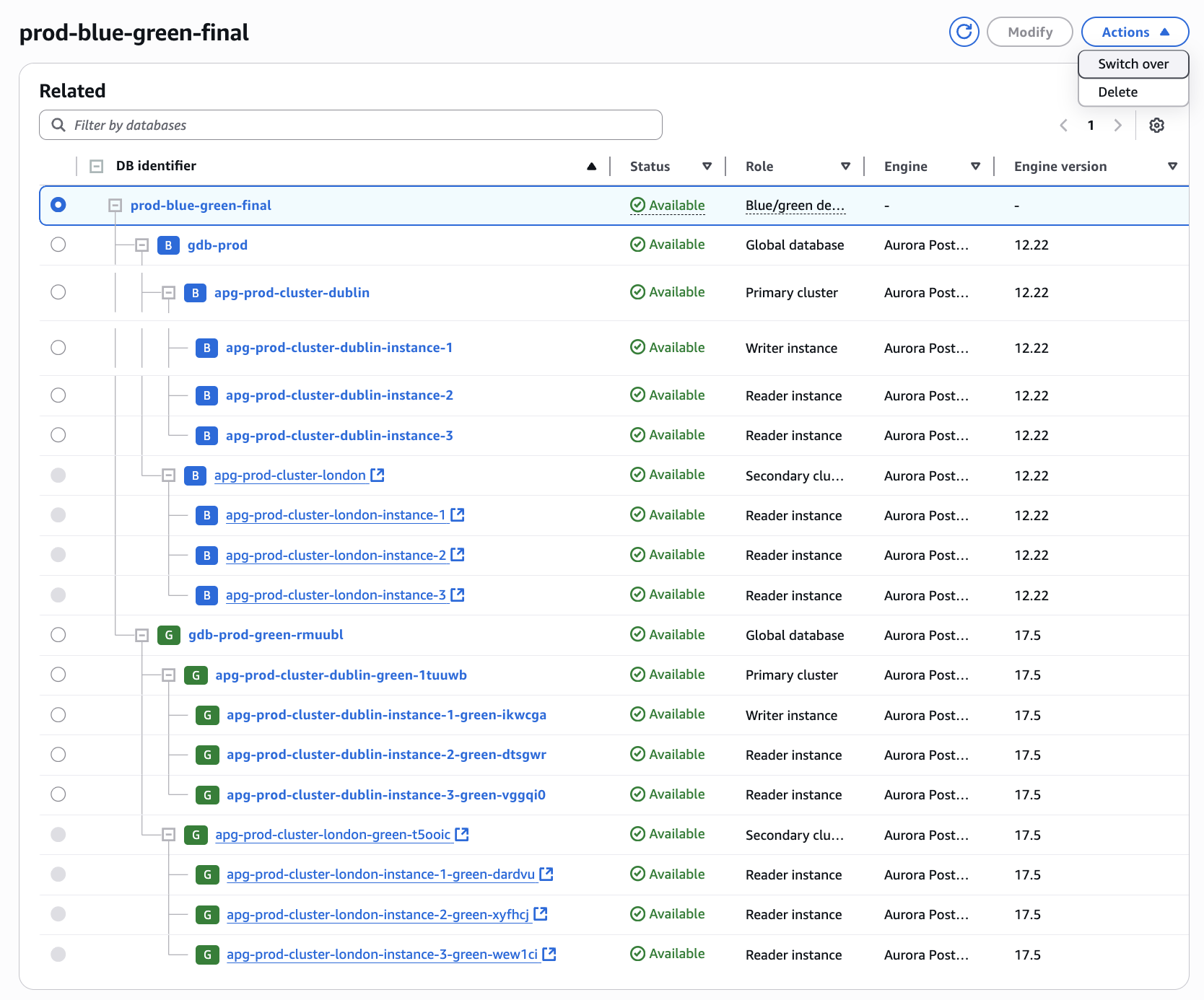
Task: Collapse the prod-blue-green-final tree node
Action: [x=115, y=206]
